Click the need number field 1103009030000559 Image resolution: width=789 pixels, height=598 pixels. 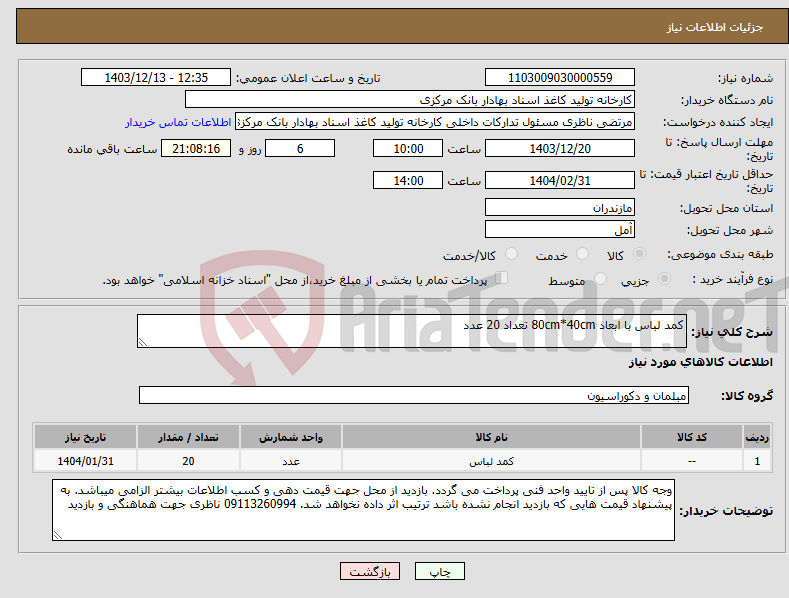560,78
